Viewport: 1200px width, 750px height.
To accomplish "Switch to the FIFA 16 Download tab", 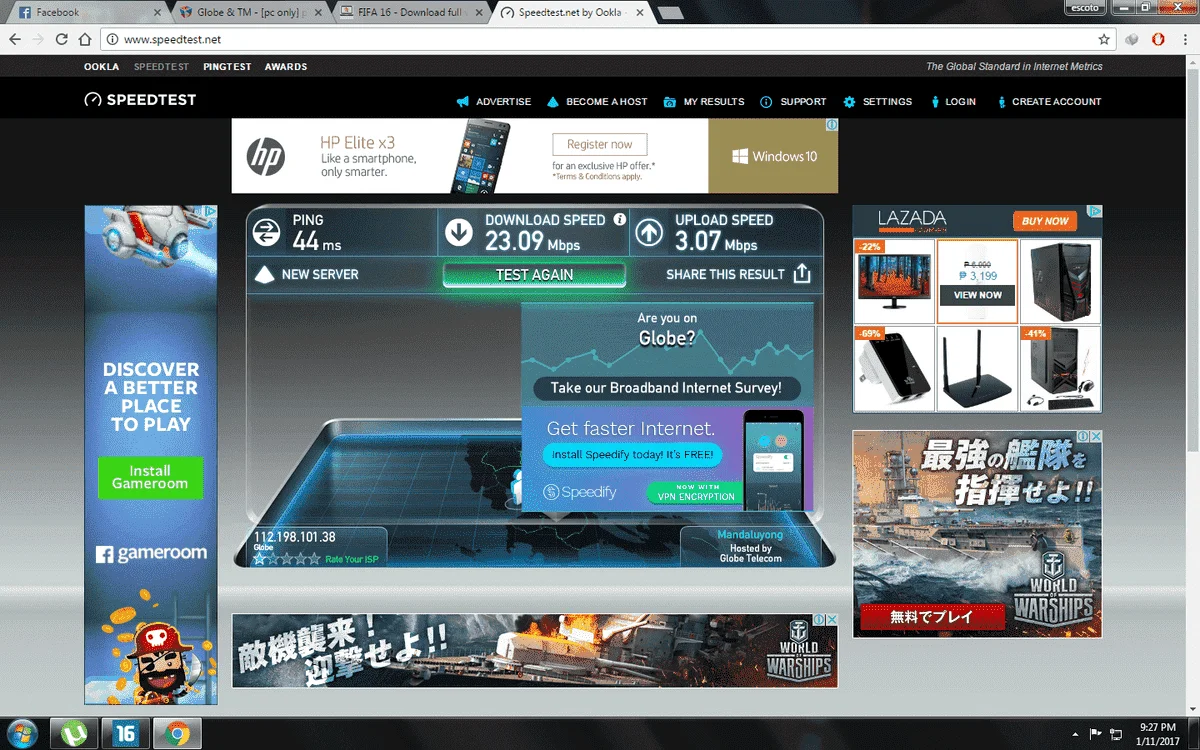I will pyautogui.click(x=410, y=12).
